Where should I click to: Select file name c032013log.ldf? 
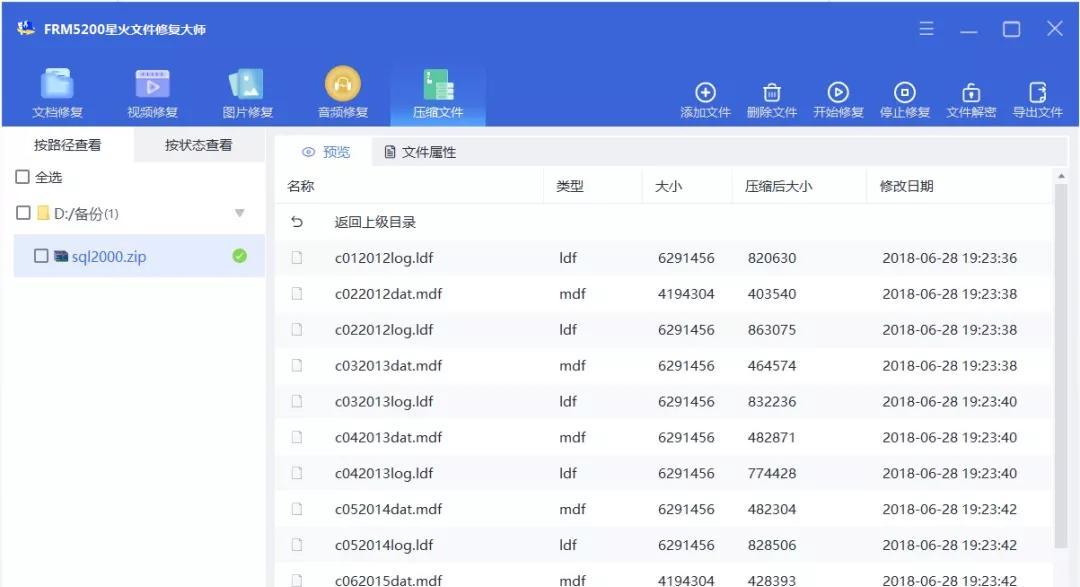[x=384, y=401]
